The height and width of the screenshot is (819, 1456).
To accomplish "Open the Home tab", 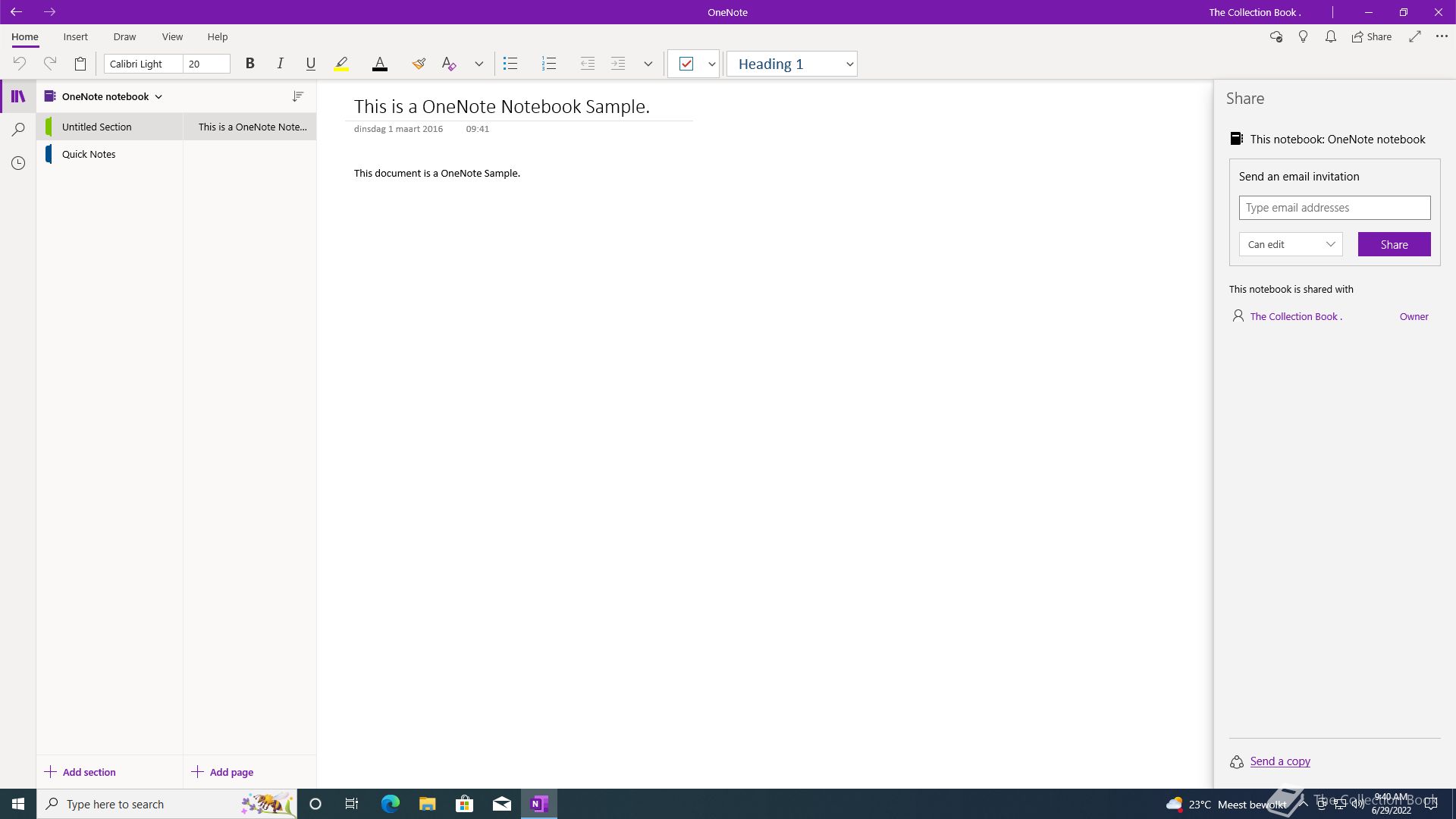I will (25, 36).
